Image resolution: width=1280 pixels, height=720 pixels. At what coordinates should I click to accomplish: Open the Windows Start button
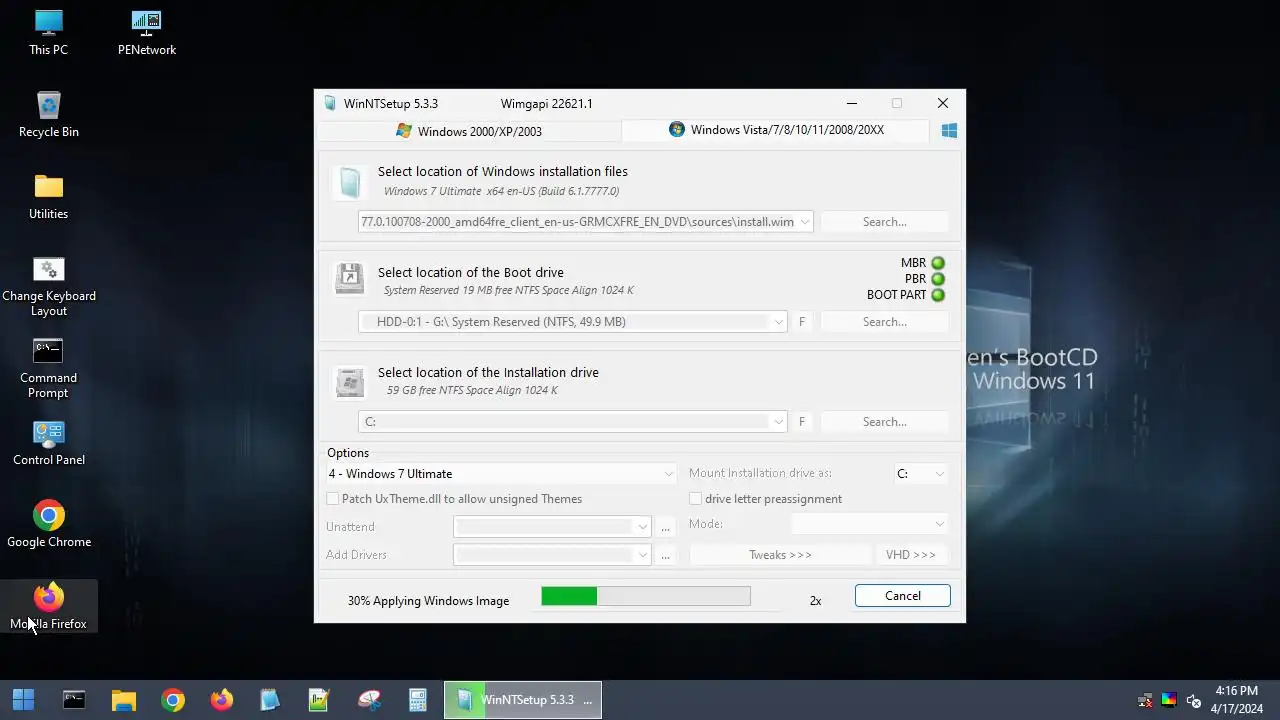click(x=24, y=700)
